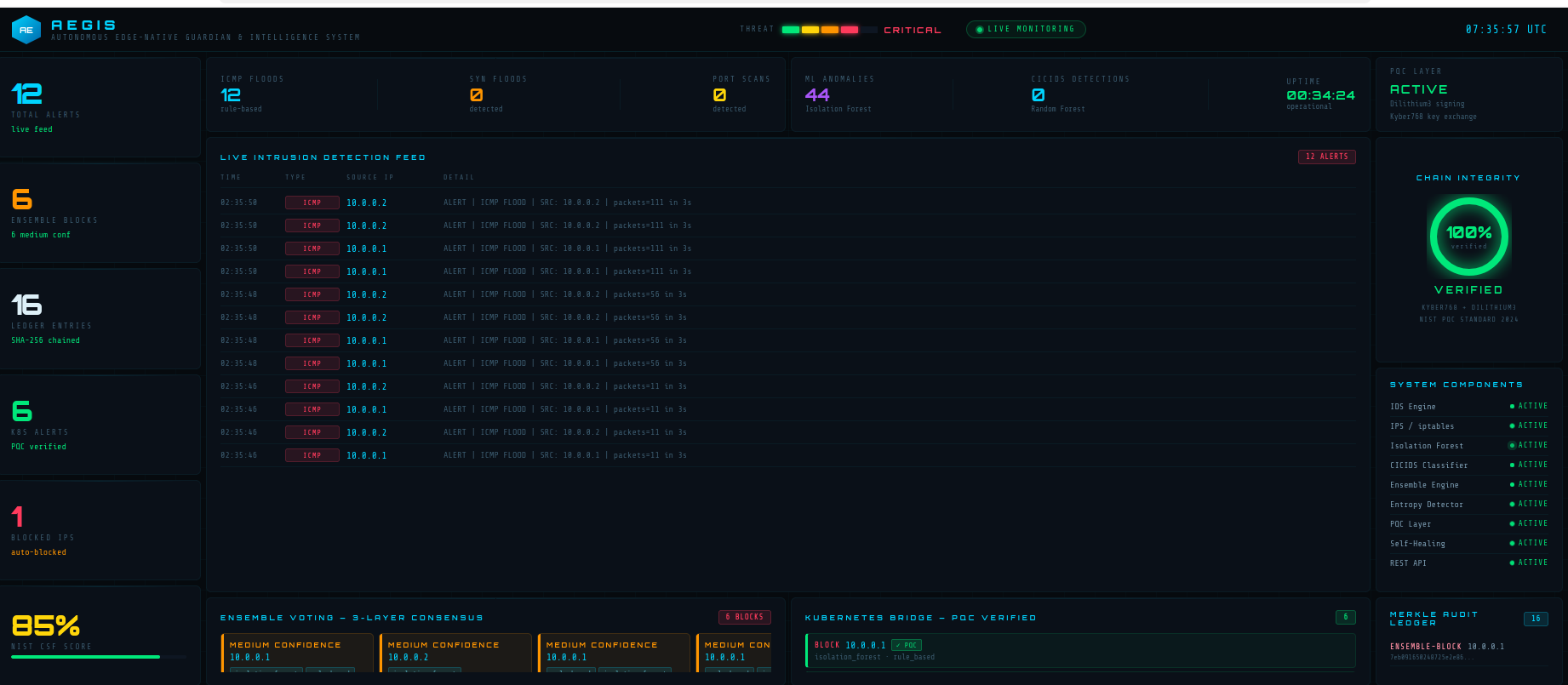Screen dimensions: 1568x685
Task: Click the SYN Floods counter
Action: (x=498, y=94)
